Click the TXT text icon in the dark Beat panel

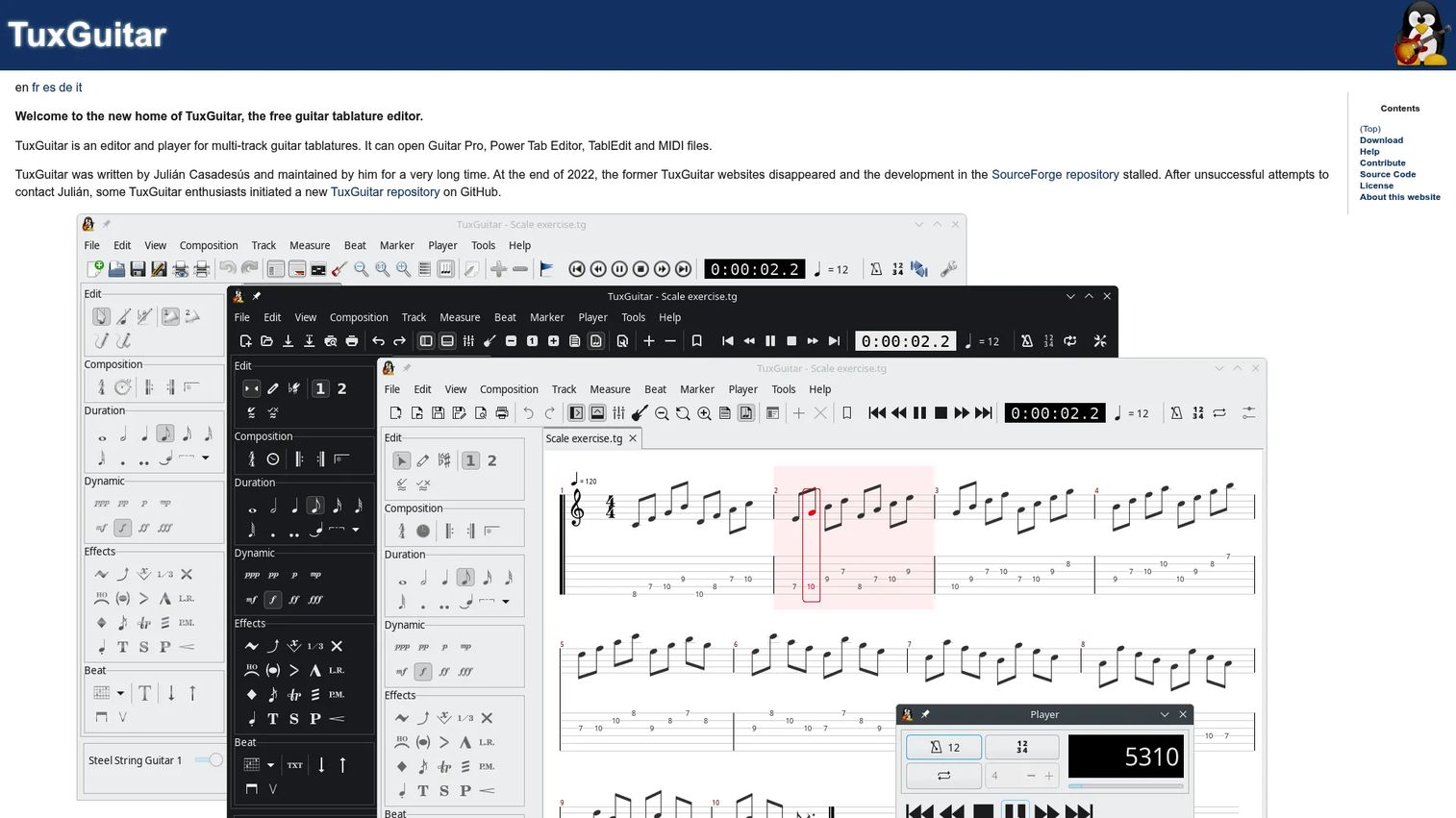click(295, 765)
